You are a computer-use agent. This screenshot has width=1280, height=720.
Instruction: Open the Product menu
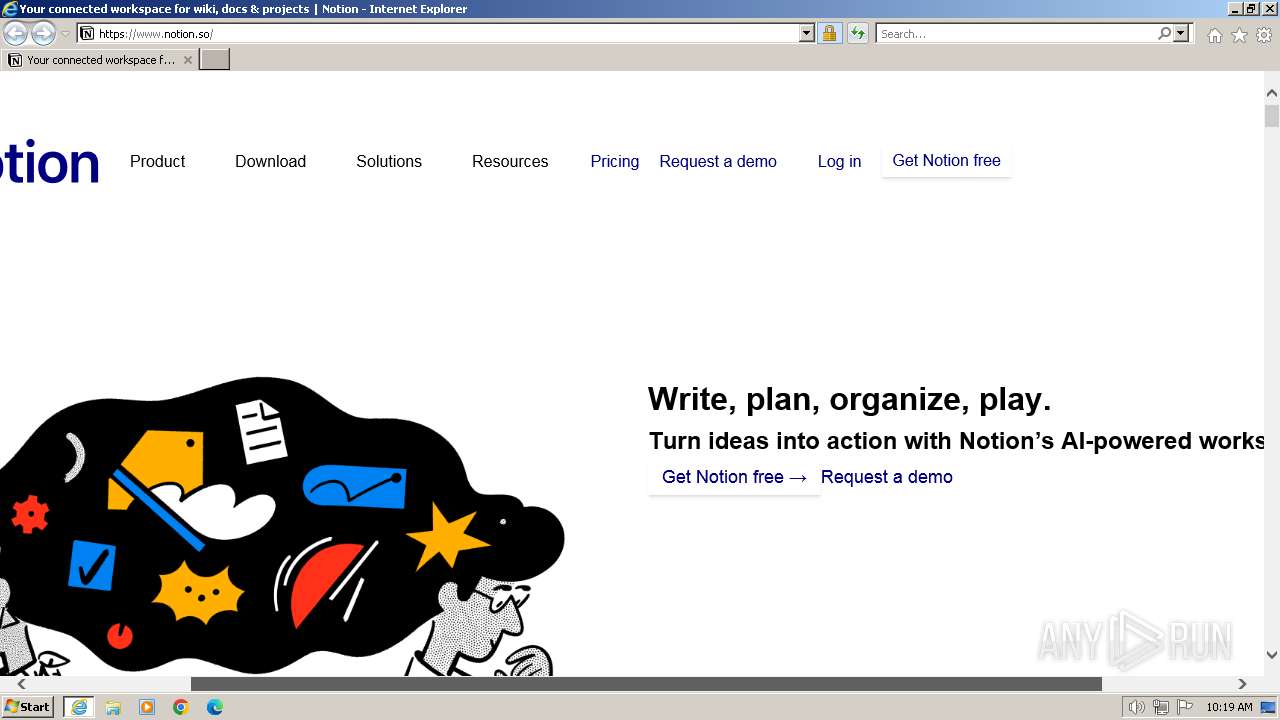click(157, 161)
